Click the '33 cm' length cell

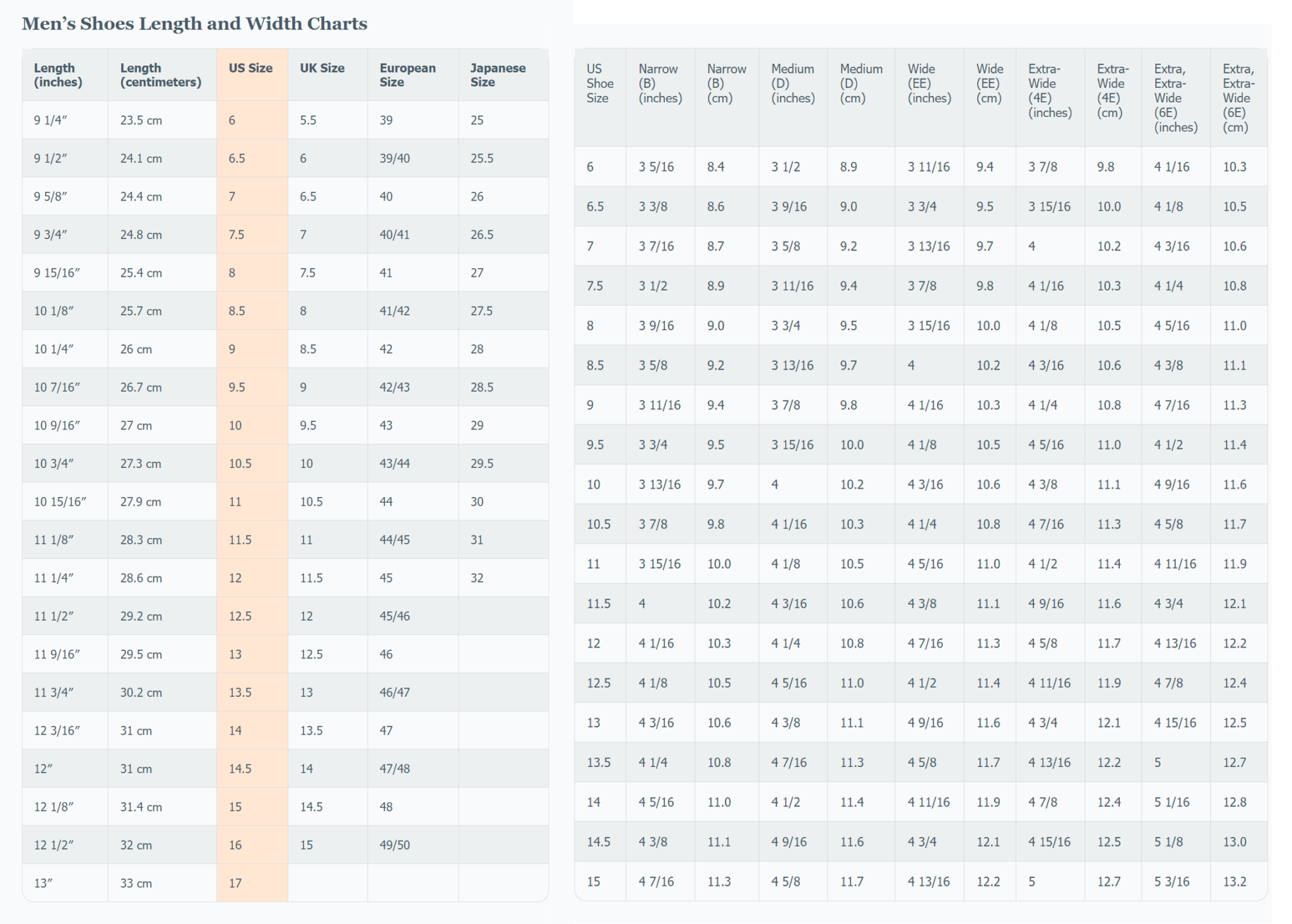[136, 883]
